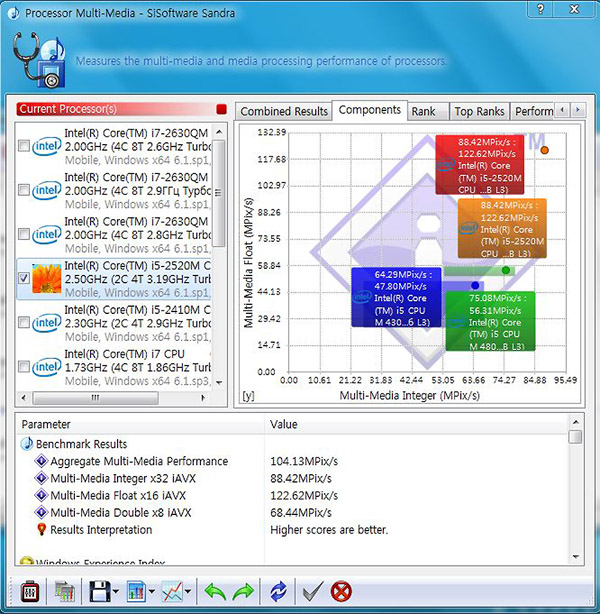Click the benchmark engine icon in bottom toolbar

click(x=30, y=592)
